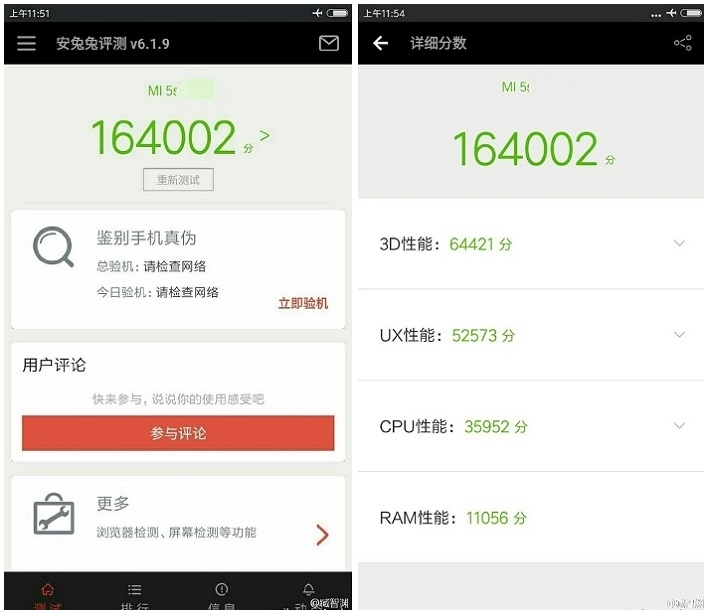This screenshot has width=713, height=610.
Task: Tap the back arrow on details screen
Action: click(380, 43)
